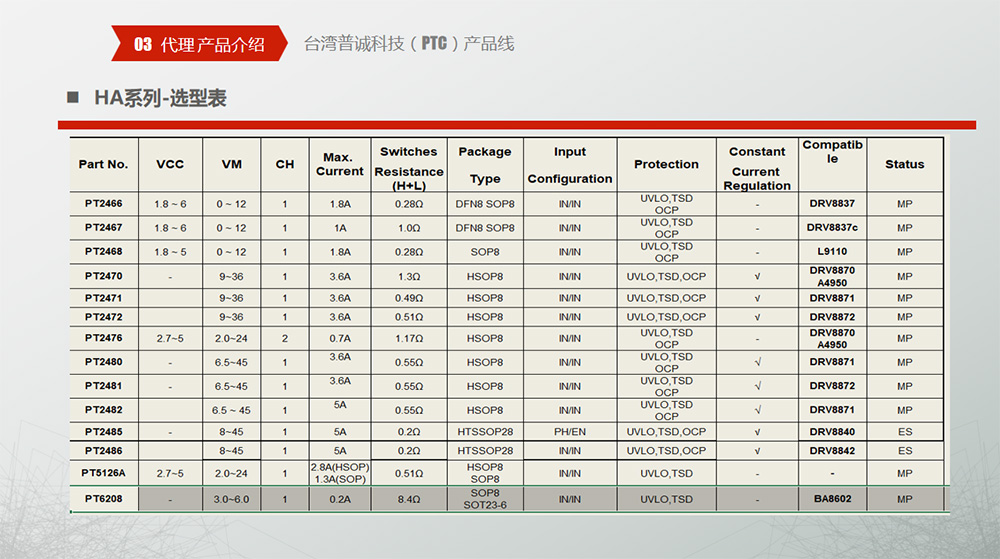Click part number PT6208

[103, 498]
